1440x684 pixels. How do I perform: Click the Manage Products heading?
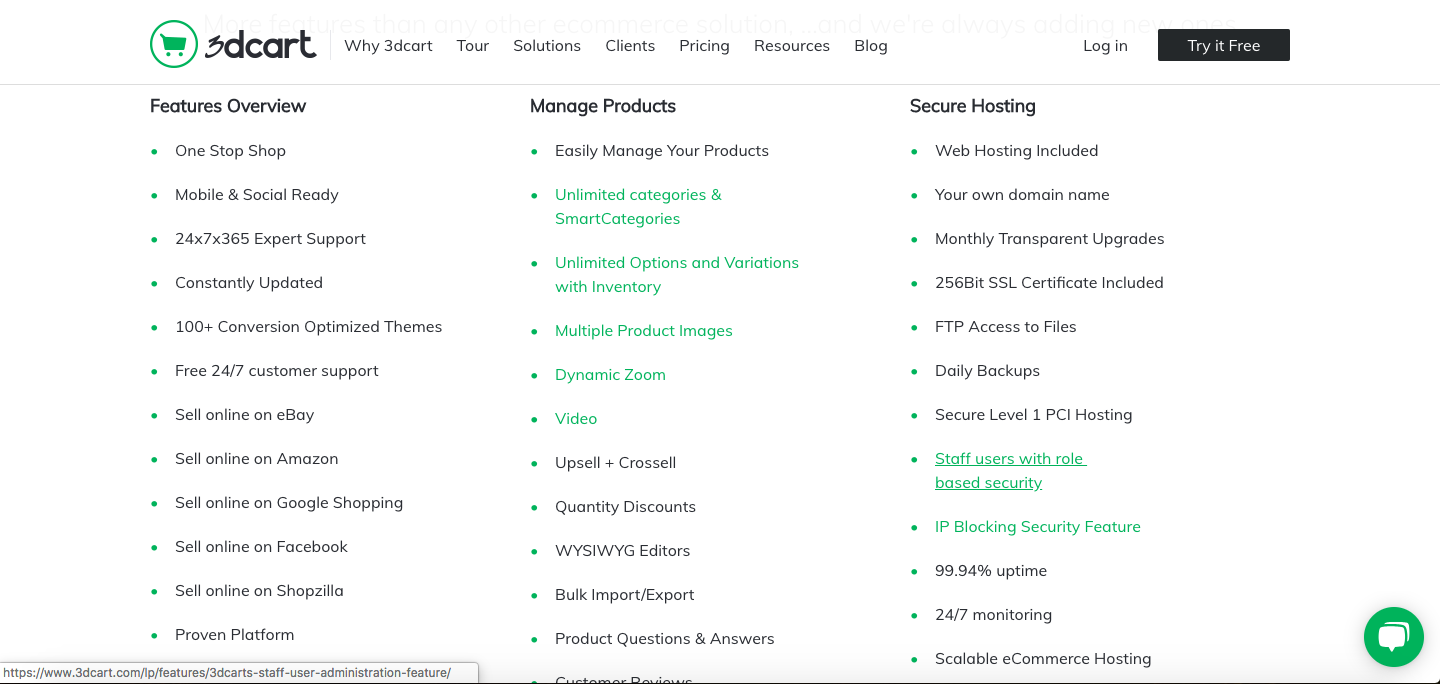pos(603,106)
